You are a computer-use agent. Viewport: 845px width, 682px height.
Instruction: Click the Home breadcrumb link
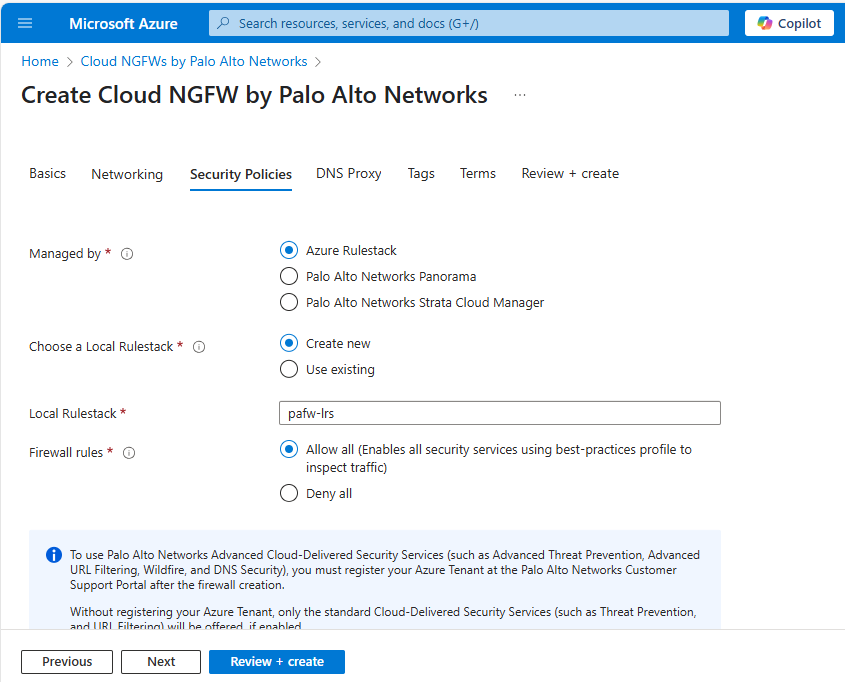[x=40, y=61]
